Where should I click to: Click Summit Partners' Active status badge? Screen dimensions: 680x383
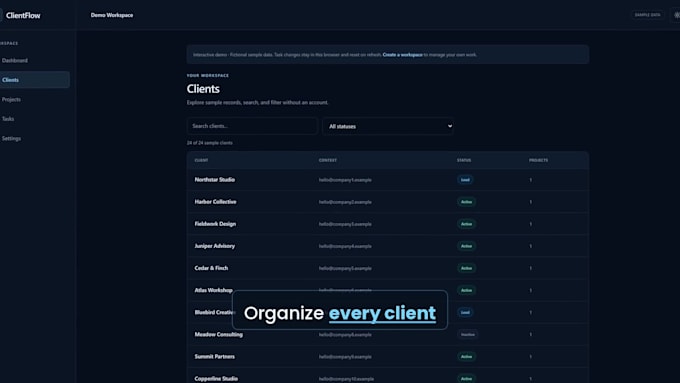point(466,357)
